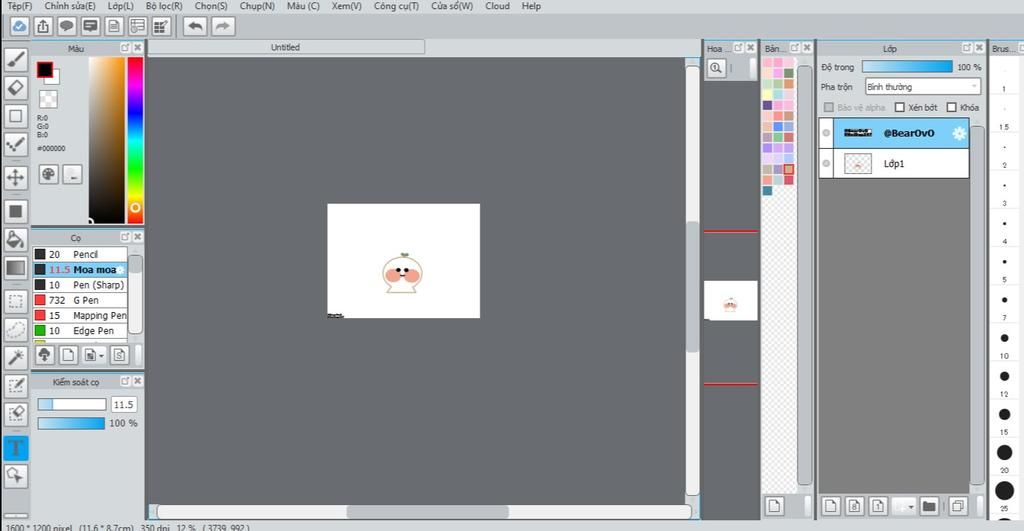The width and height of the screenshot is (1024, 531).
Task: Select the rectangle Shape tool
Action: click(x=16, y=116)
